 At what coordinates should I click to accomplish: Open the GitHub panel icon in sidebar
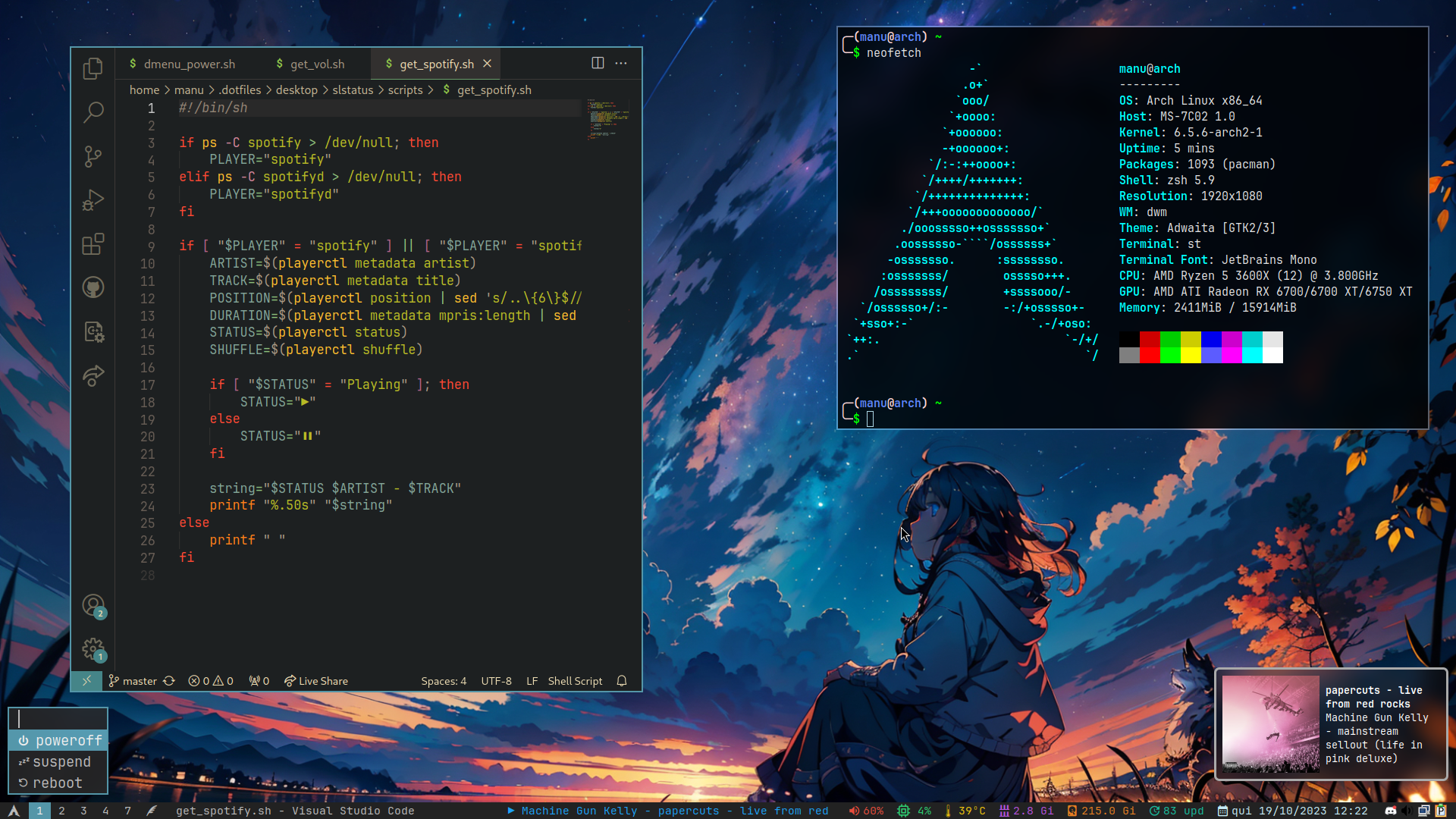93,287
